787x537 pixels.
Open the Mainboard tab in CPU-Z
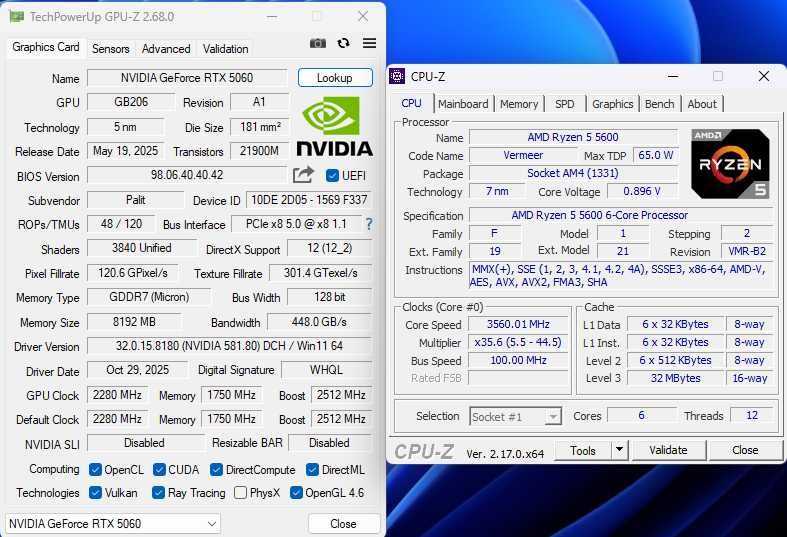463,104
